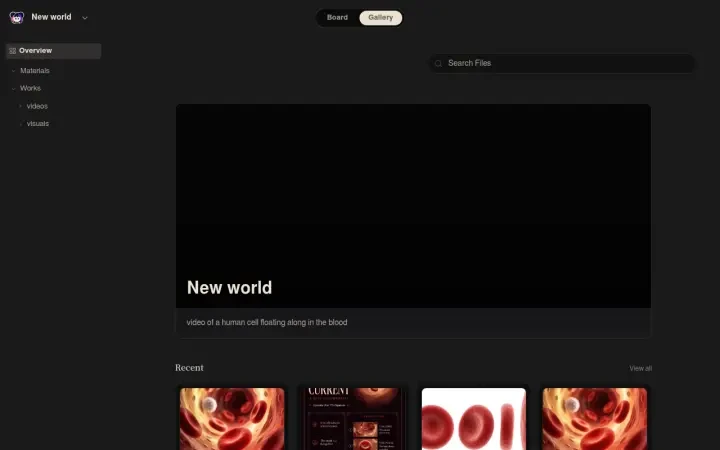The image size is (720, 450).
Task: Open the red blood cells on white thumbnail
Action: (473, 419)
